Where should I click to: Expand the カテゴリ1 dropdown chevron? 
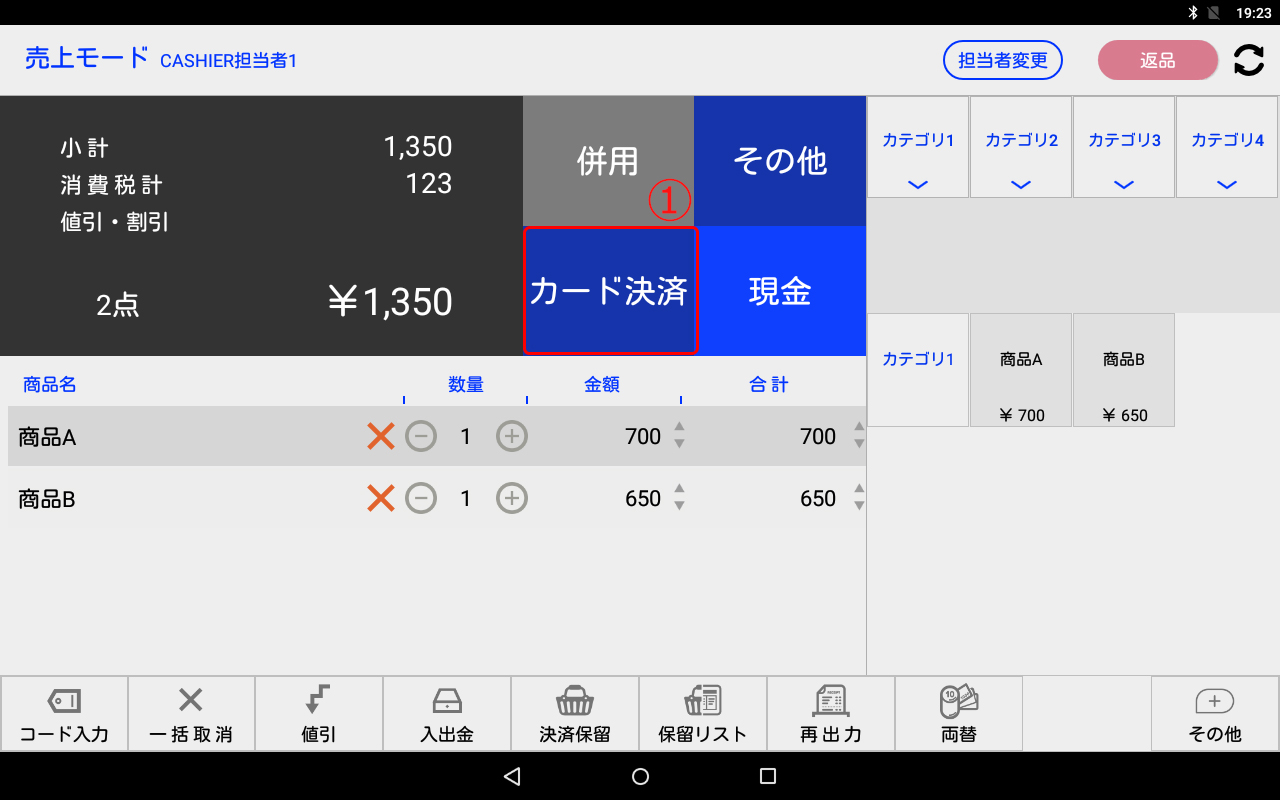(917, 184)
